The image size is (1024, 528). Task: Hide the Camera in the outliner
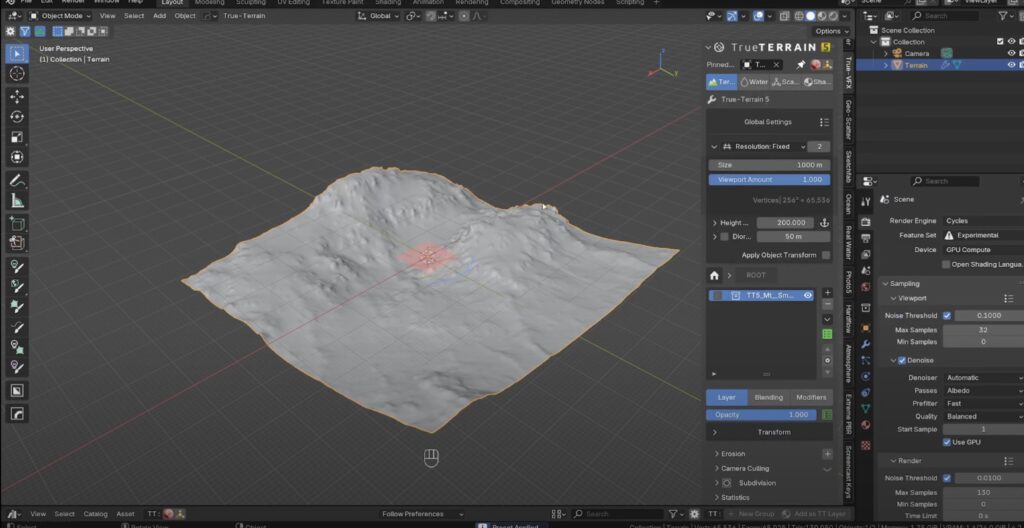[1011, 54]
